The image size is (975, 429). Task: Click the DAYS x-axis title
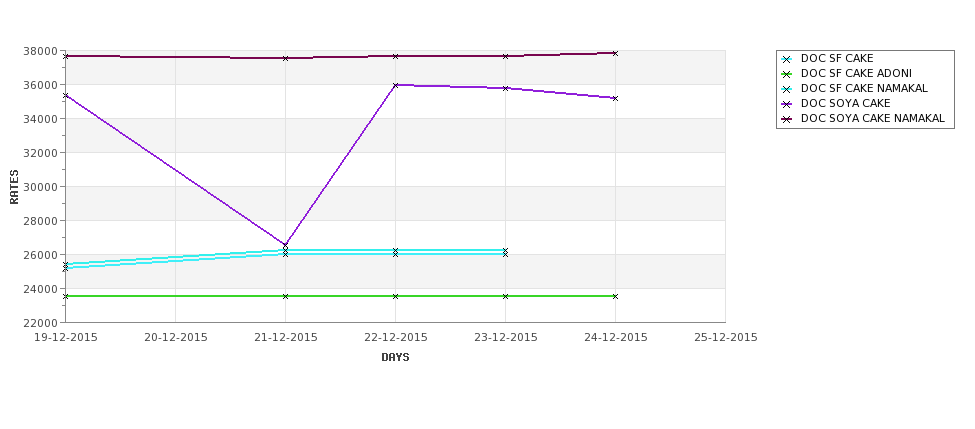tap(395, 357)
